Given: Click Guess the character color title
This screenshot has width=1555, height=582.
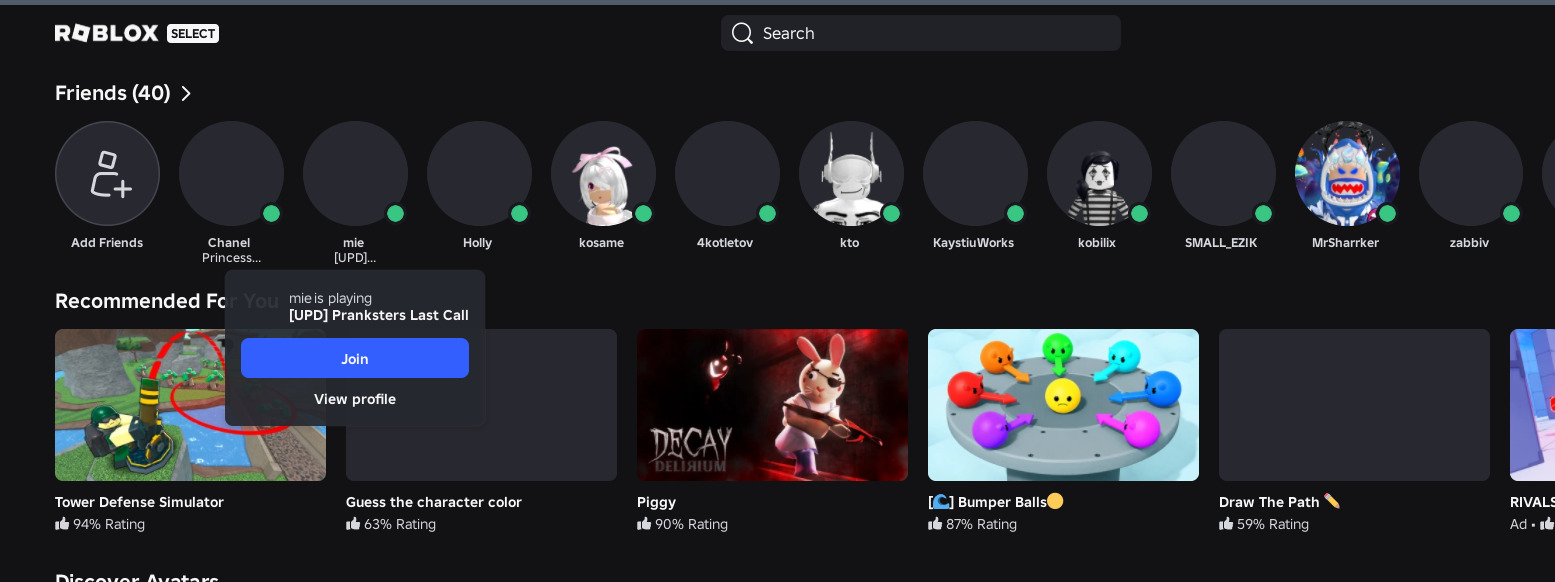Looking at the screenshot, I should click(434, 502).
